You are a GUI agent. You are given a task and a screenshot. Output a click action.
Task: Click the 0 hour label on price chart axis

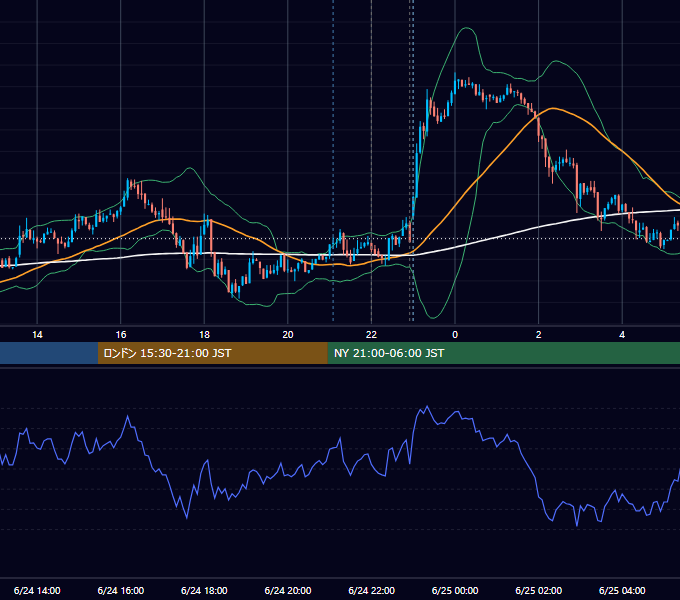click(x=455, y=335)
